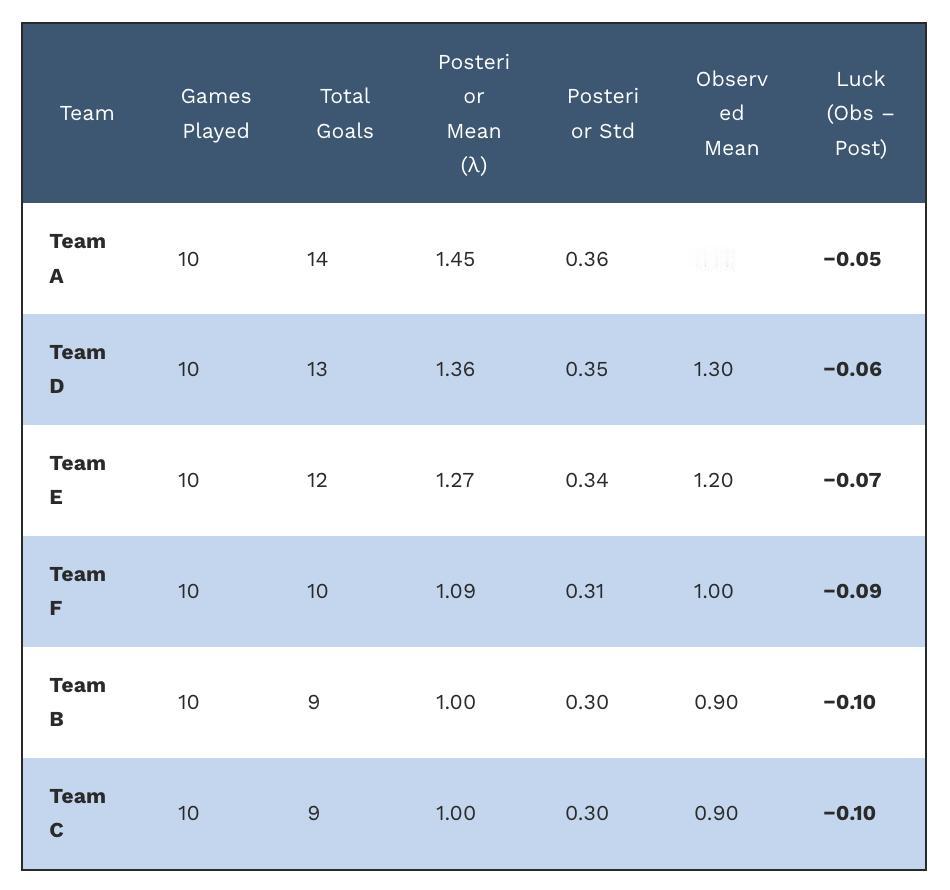Click Team A's luck value −0.05
The image size is (950, 890).
point(852,259)
